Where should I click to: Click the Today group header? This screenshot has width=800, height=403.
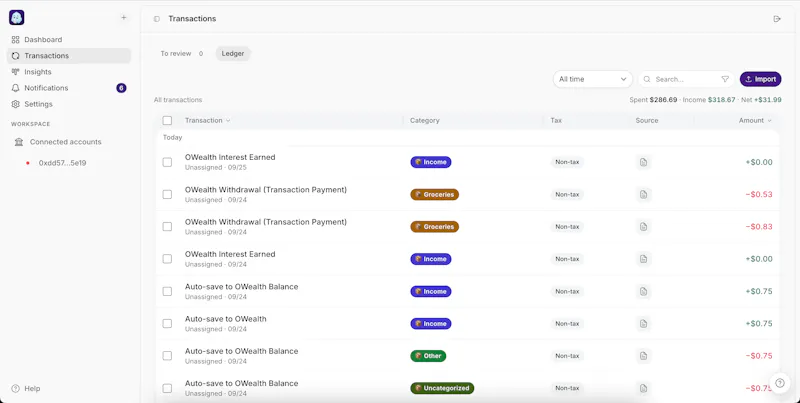point(172,137)
